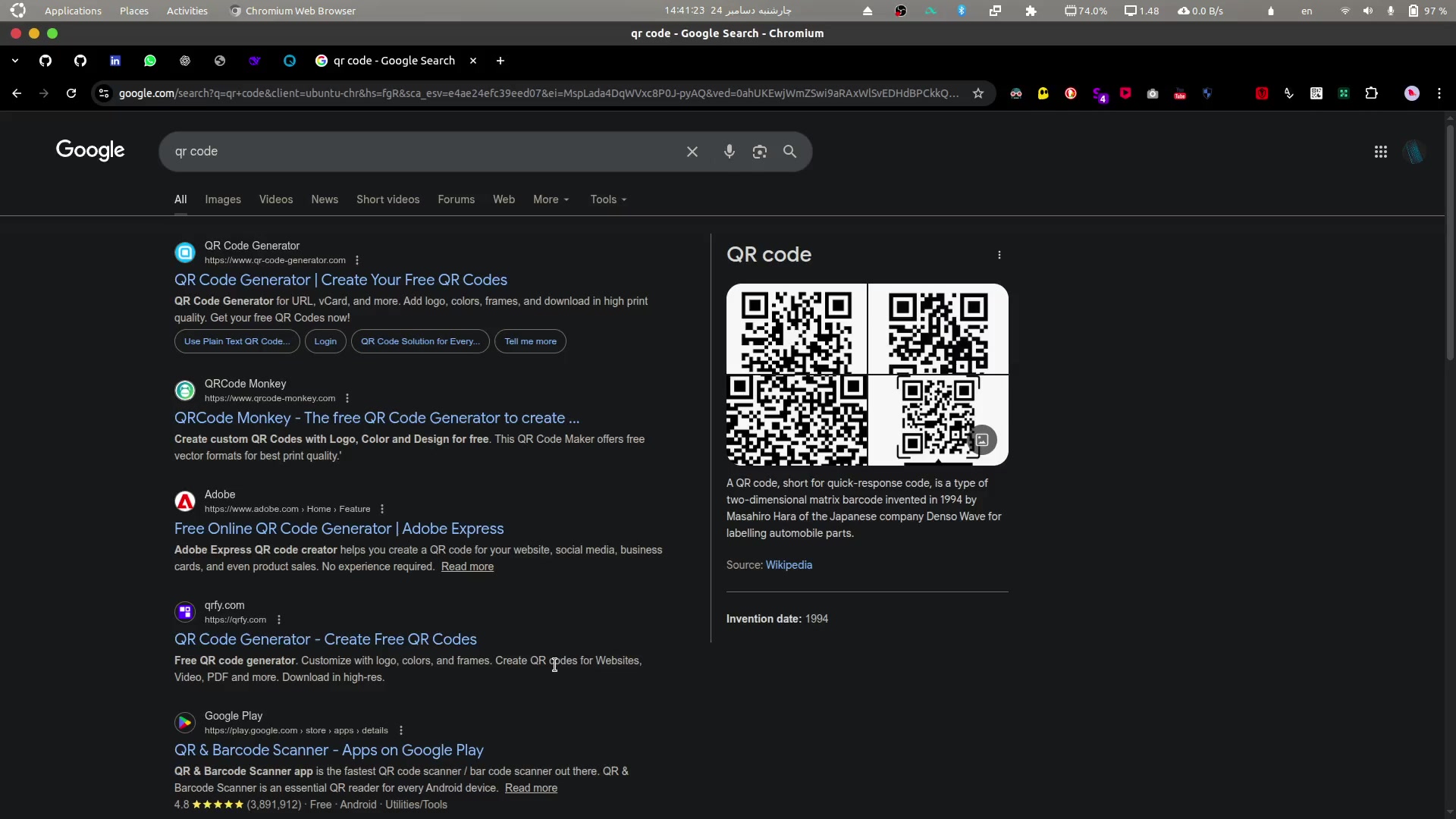Open search by image camera icon
The image size is (1456, 819).
[759, 152]
